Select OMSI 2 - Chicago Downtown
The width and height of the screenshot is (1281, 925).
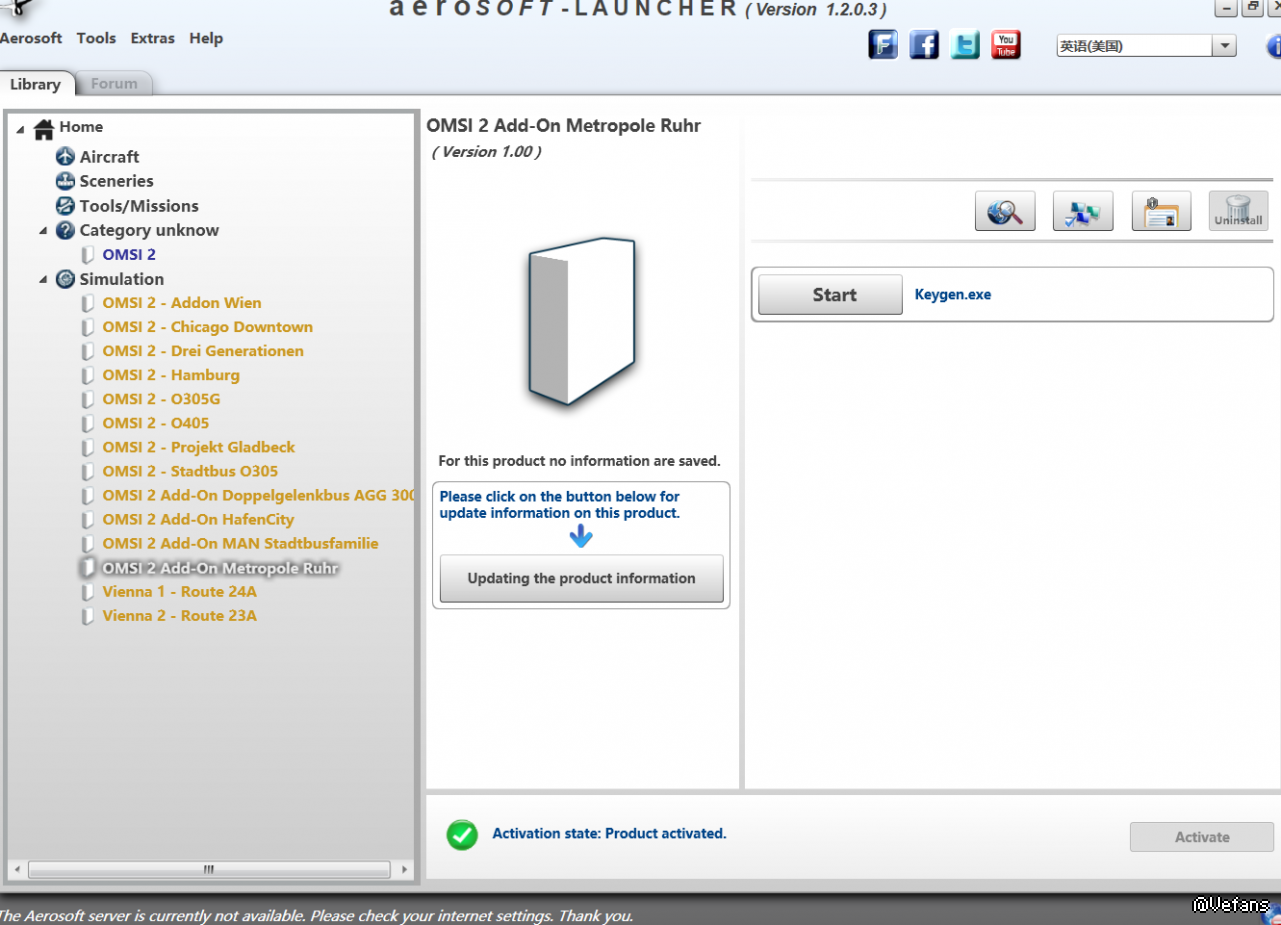point(207,327)
